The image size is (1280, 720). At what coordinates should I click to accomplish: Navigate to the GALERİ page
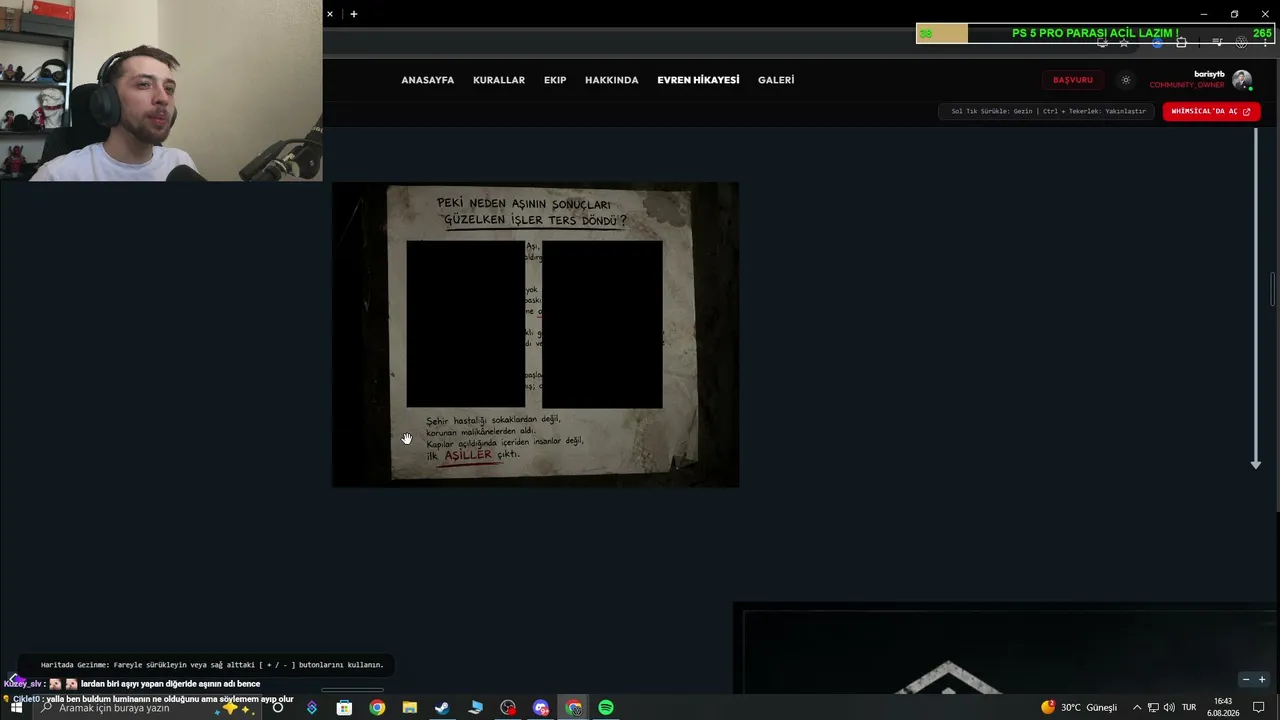(776, 80)
